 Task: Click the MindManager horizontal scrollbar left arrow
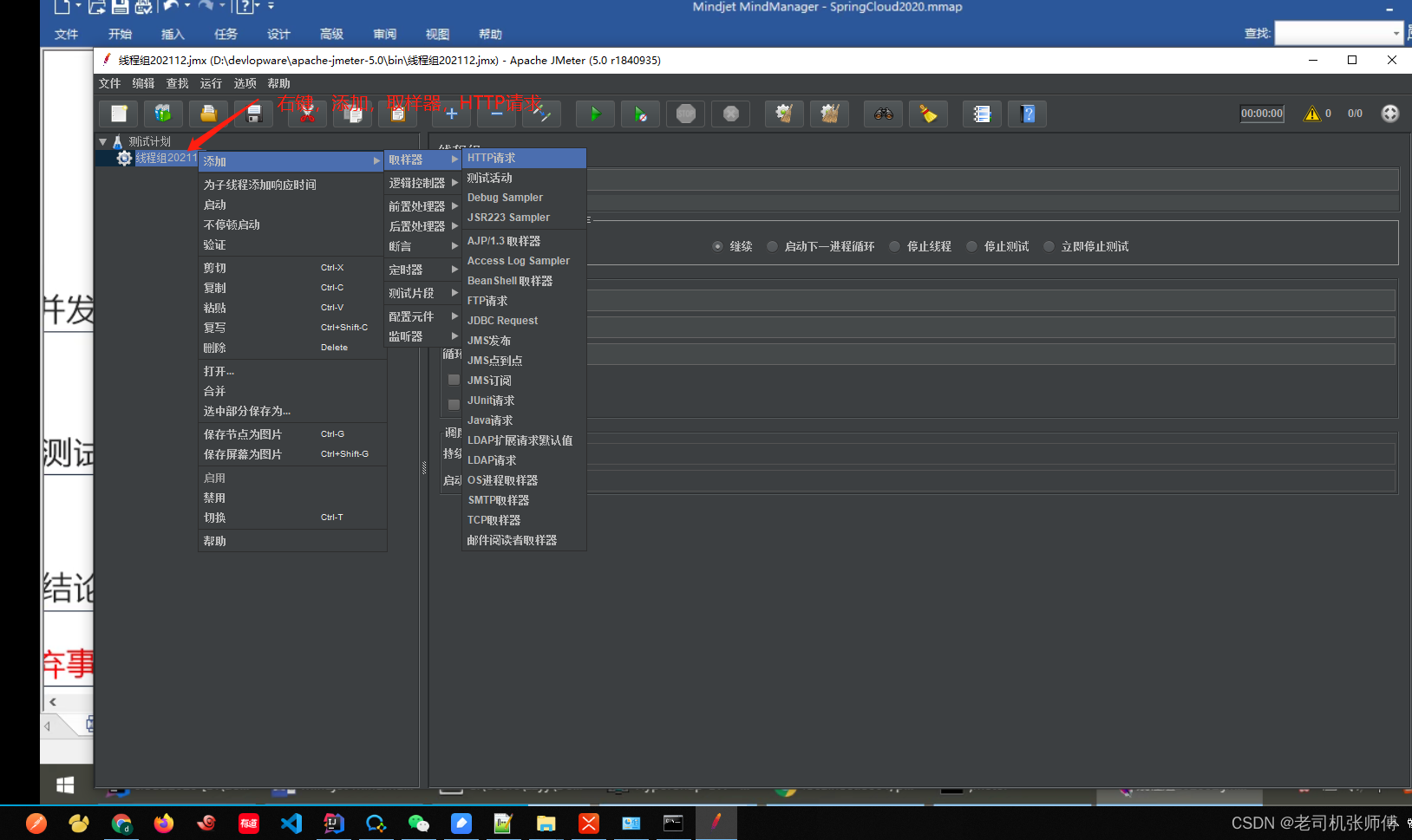coord(53,702)
